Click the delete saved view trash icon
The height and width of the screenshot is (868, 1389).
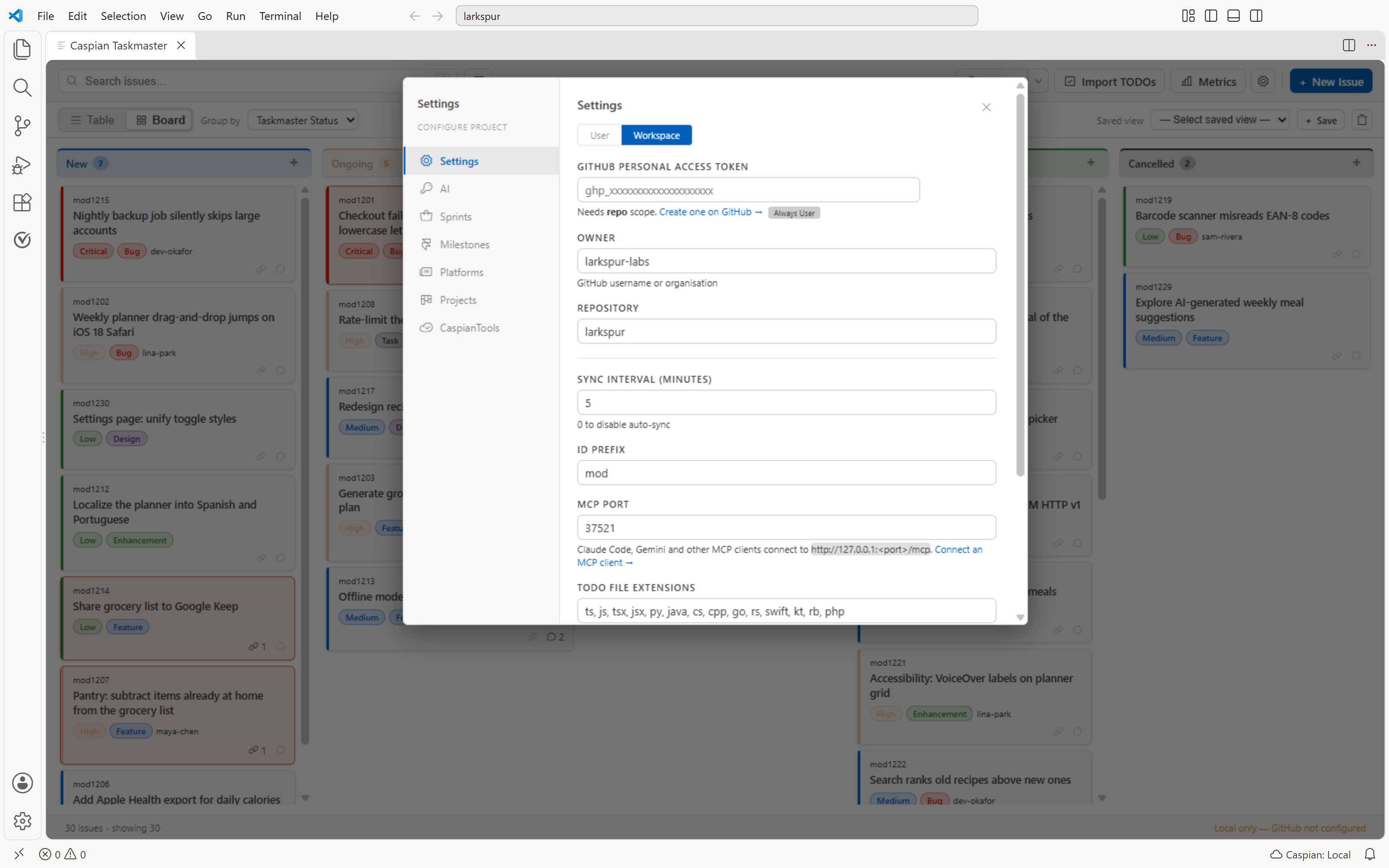[1362, 120]
